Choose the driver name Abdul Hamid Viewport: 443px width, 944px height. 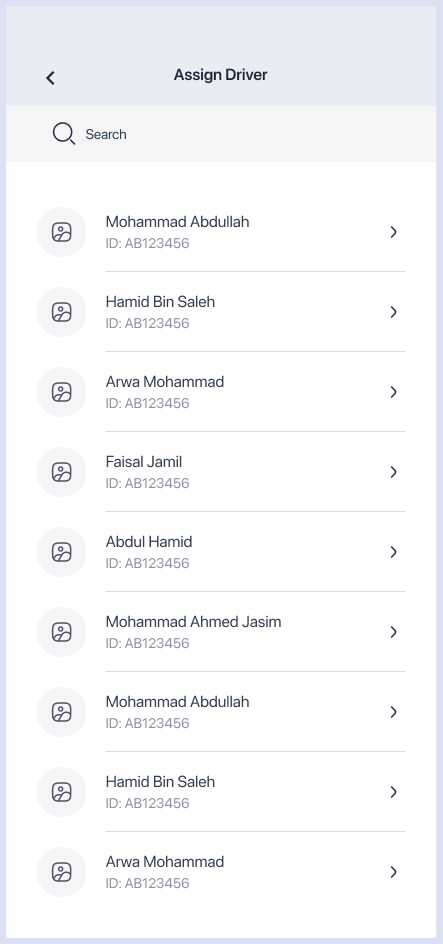[x=149, y=542]
